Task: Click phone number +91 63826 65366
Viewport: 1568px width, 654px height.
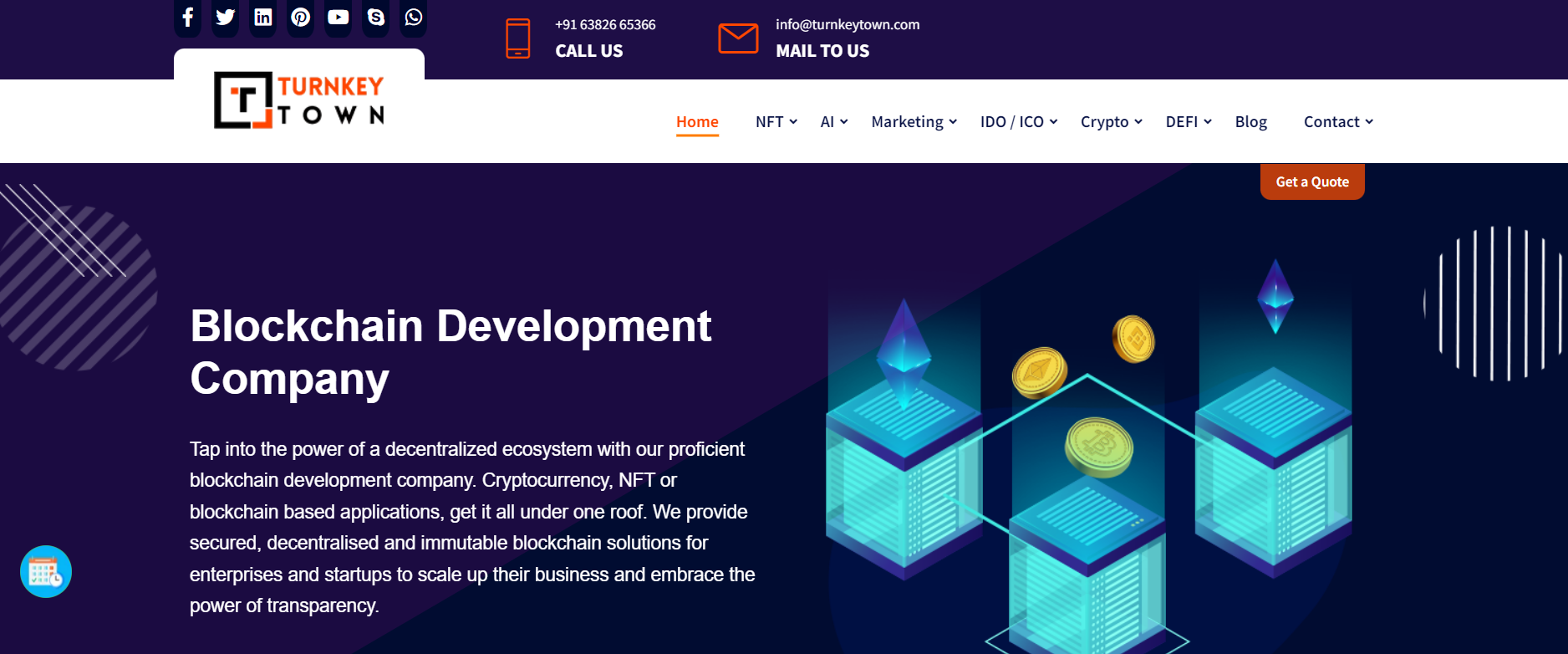Action: 605,25
